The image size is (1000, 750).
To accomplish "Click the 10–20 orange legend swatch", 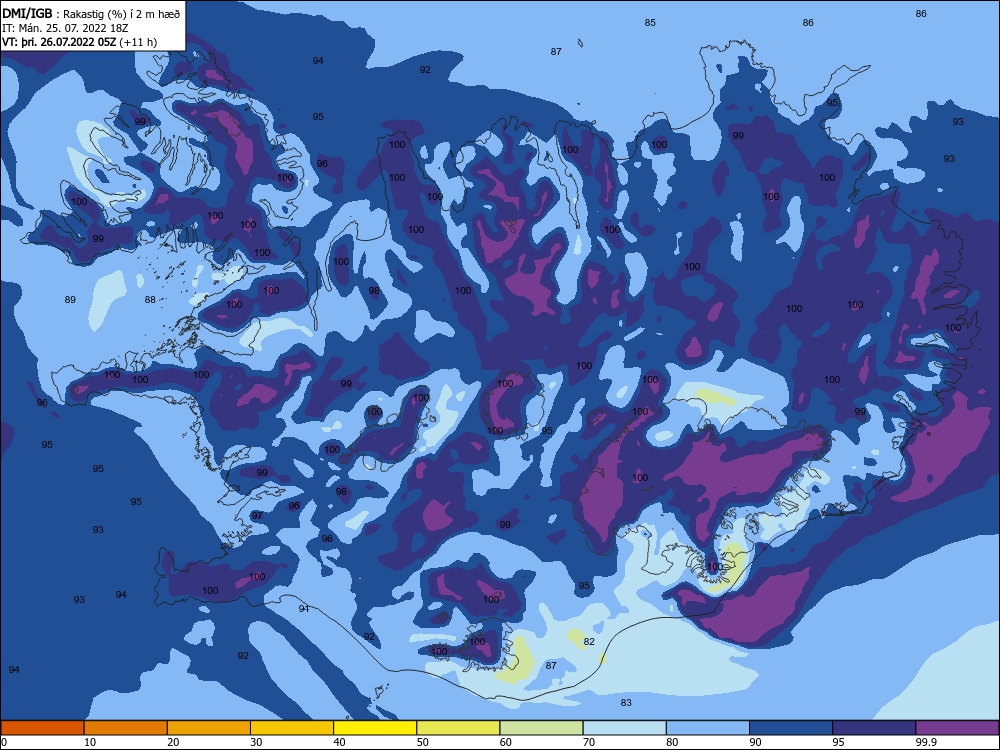I will tap(126, 728).
